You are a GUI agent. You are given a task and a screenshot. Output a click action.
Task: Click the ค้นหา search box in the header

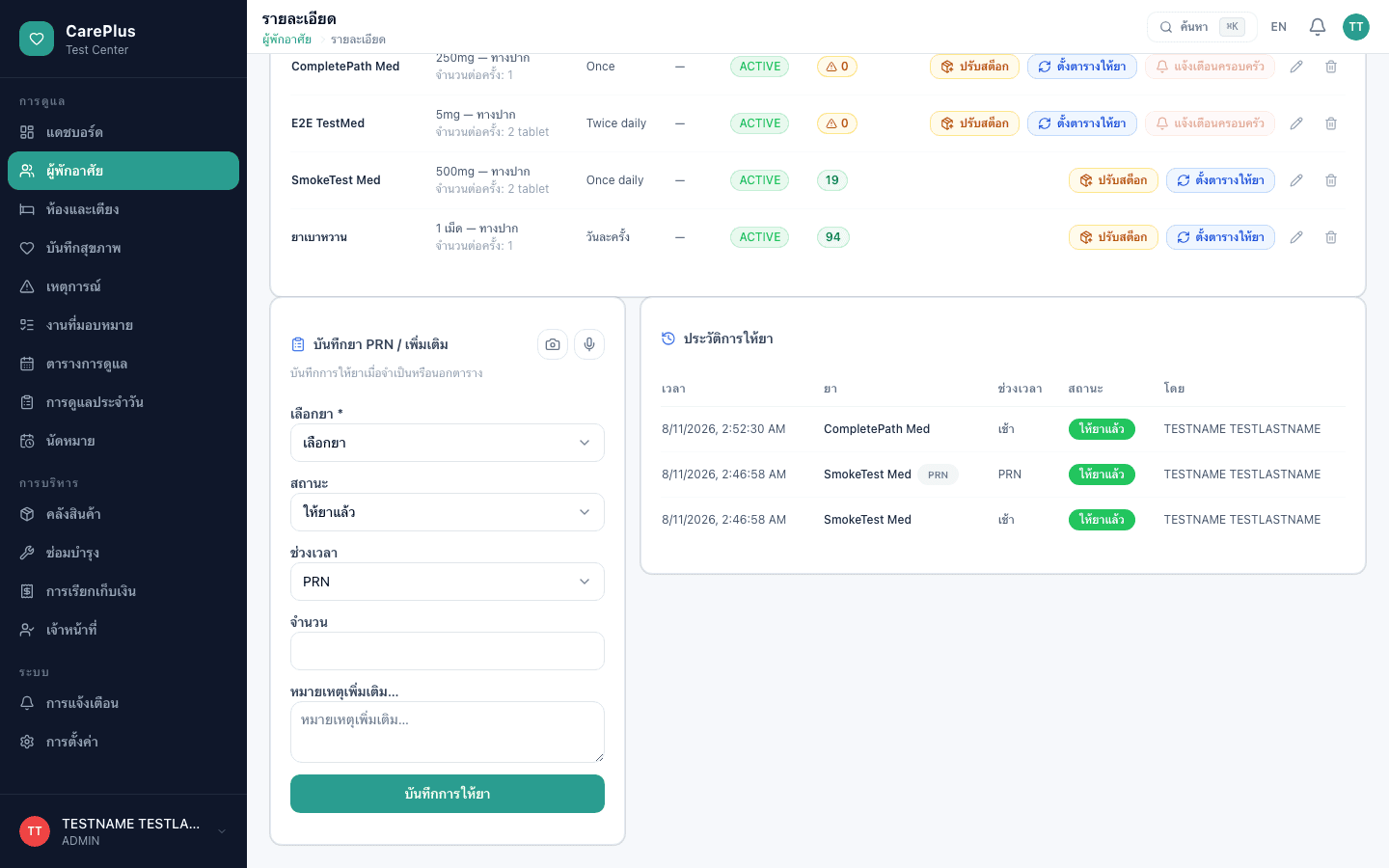click(1202, 27)
